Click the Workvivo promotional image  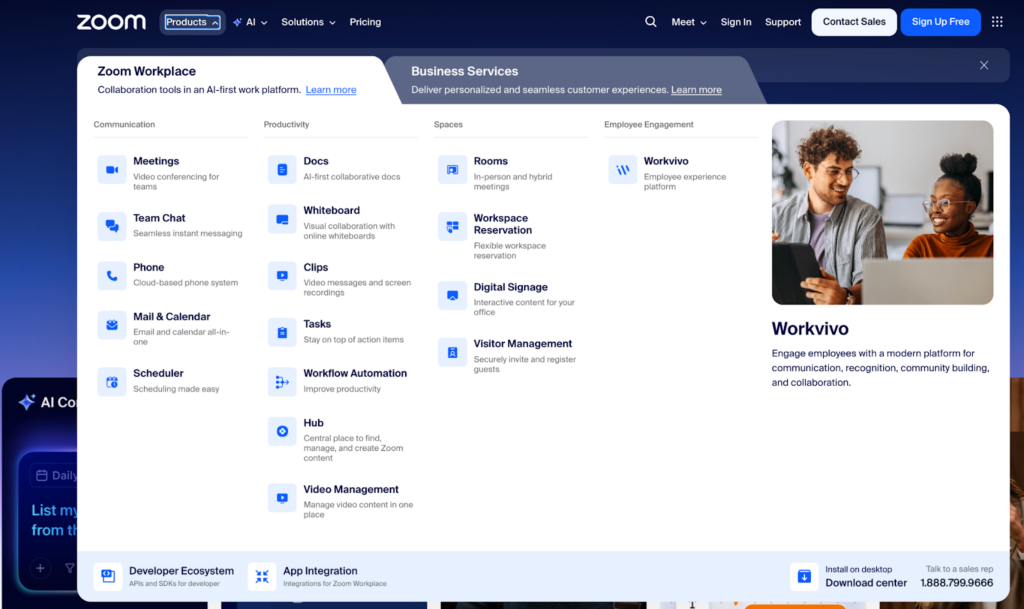[882, 212]
